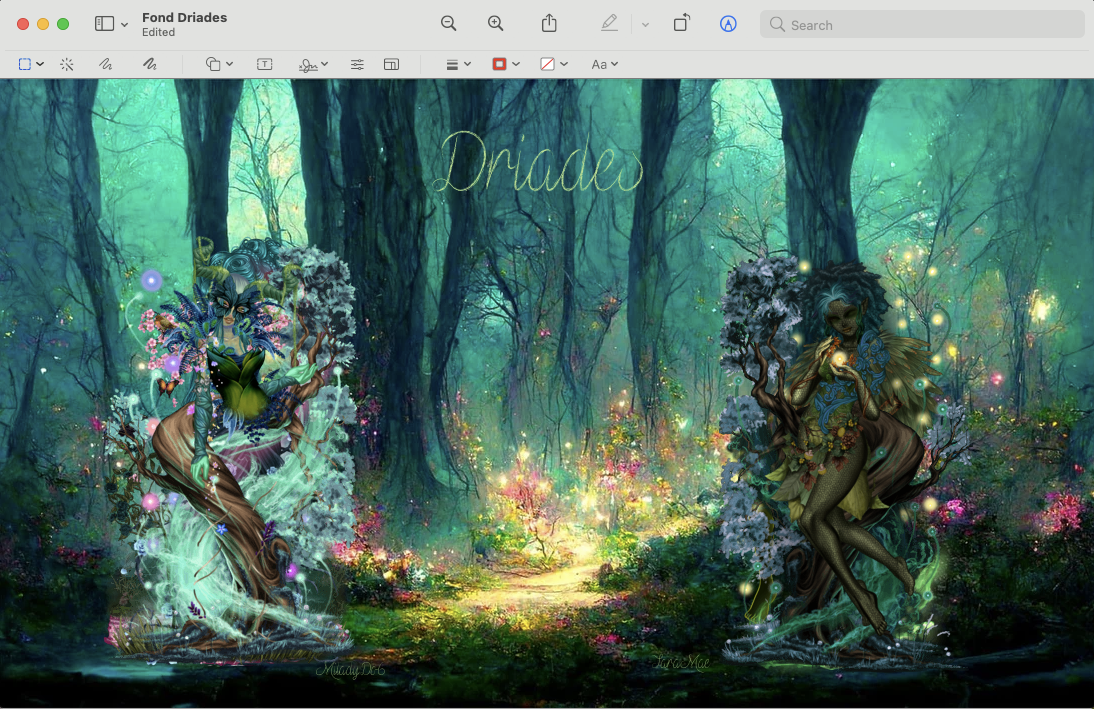The width and height of the screenshot is (1094, 709).
Task: Open the Shapes dropdown menu
Action: tap(219, 64)
